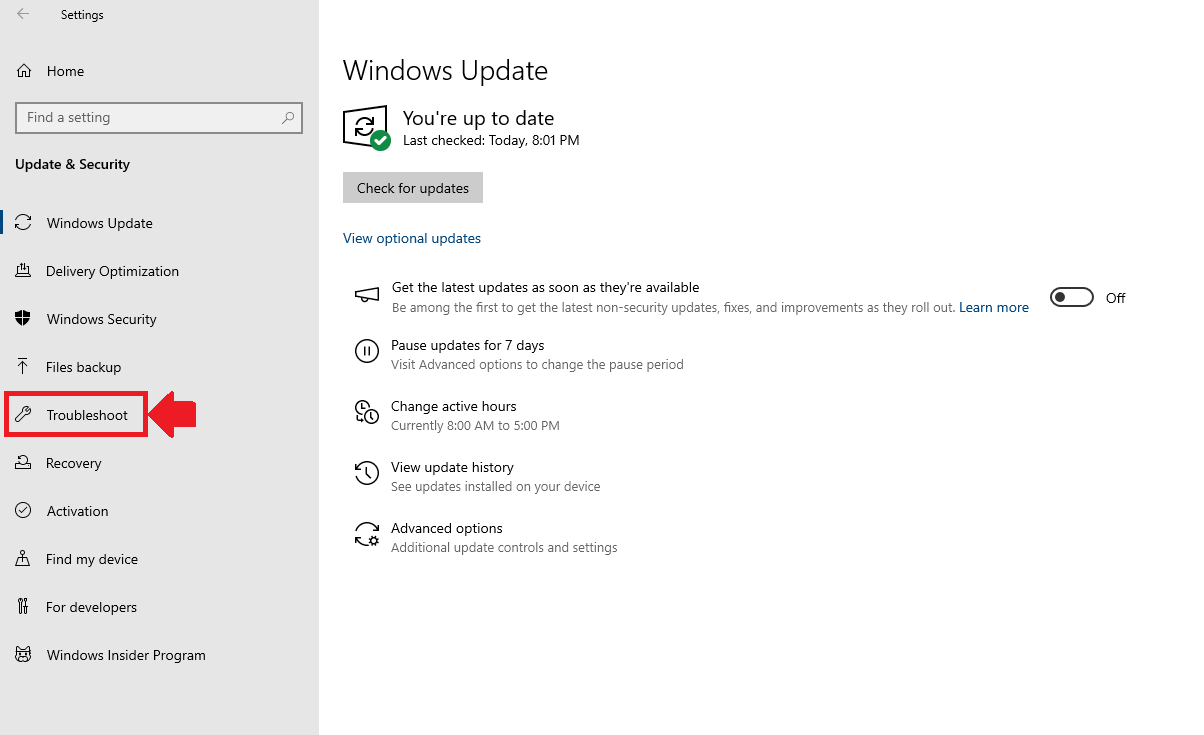The height and width of the screenshot is (735, 1204).
Task: Open View optional updates link
Action: [x=411, y=238]
